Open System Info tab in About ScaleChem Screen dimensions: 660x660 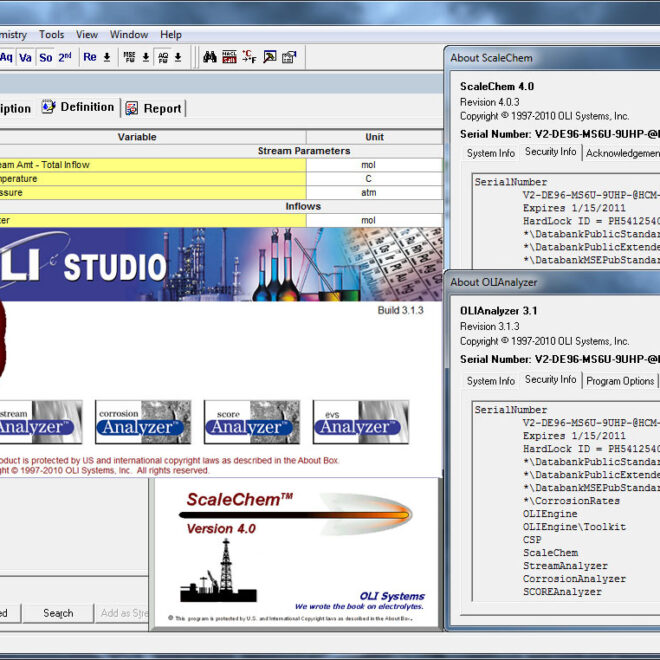(x=490, y=153)
